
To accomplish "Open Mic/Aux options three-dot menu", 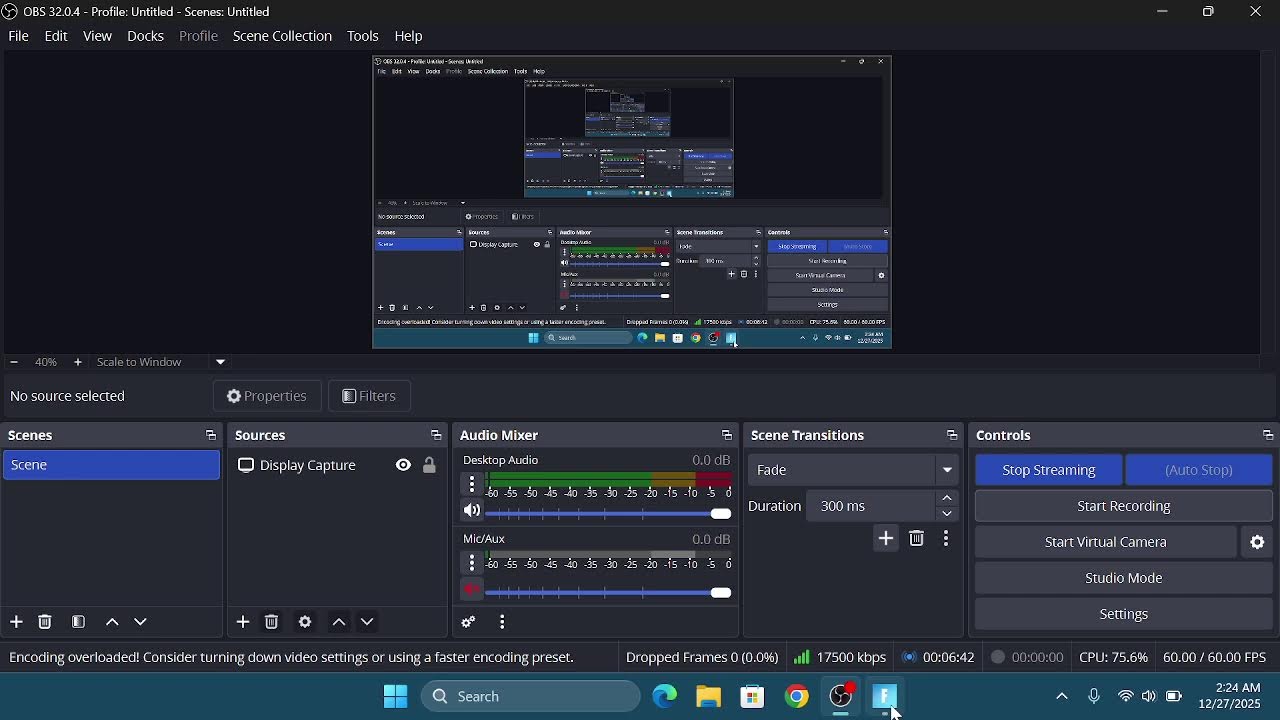I will [x=472, y=563].
